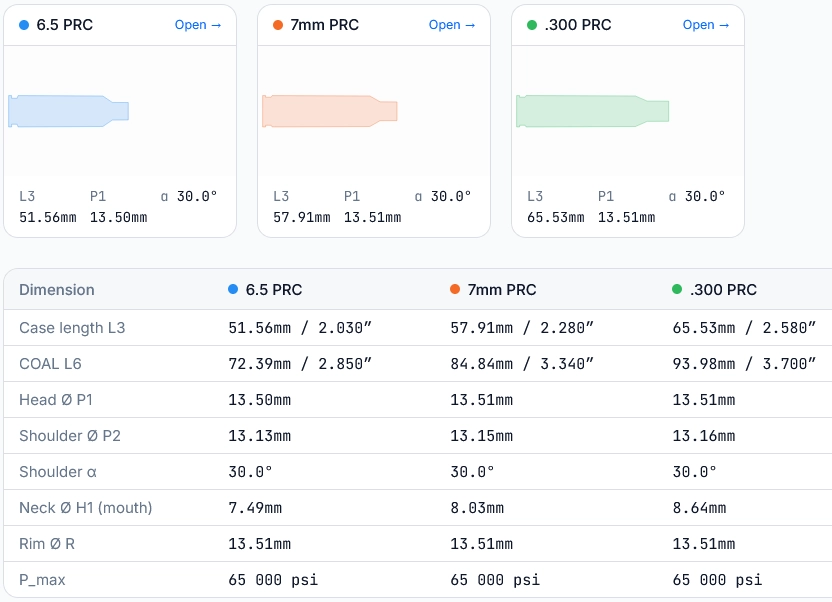Viewport: 832px width, 602px height.
Task: Click the 84.84mm / 3.340″ COAL cell
Action: pyautogui.click(x=522, y=364)
